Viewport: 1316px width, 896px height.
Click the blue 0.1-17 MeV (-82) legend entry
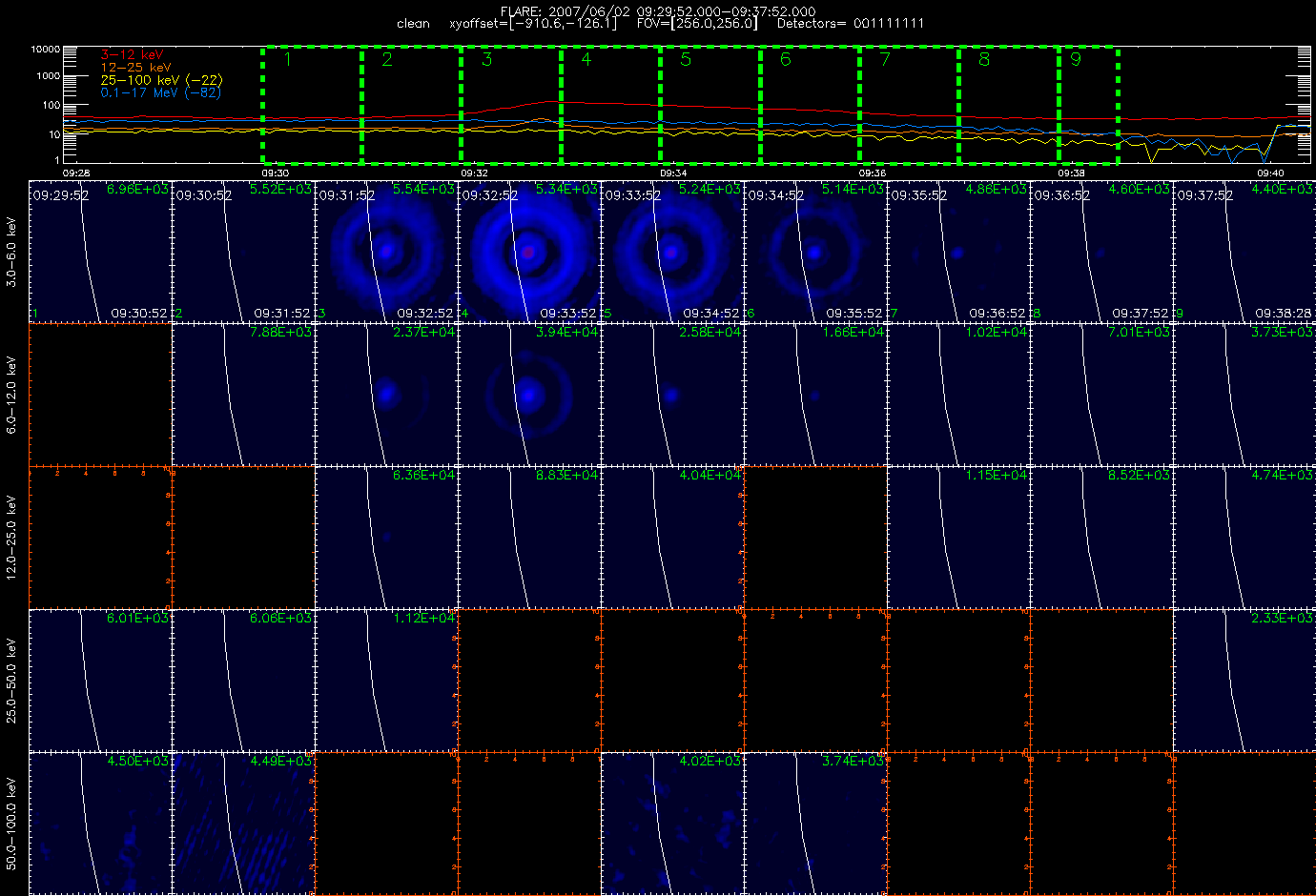pyautogui.click(x=160, y=92)
